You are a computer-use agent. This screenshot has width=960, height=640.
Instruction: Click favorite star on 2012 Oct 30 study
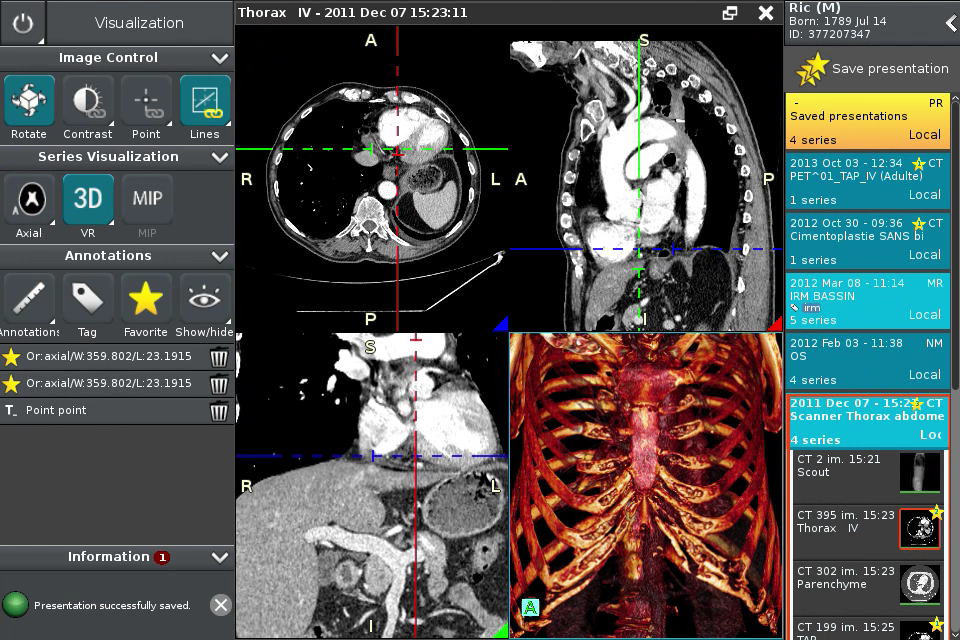point(918,224)
